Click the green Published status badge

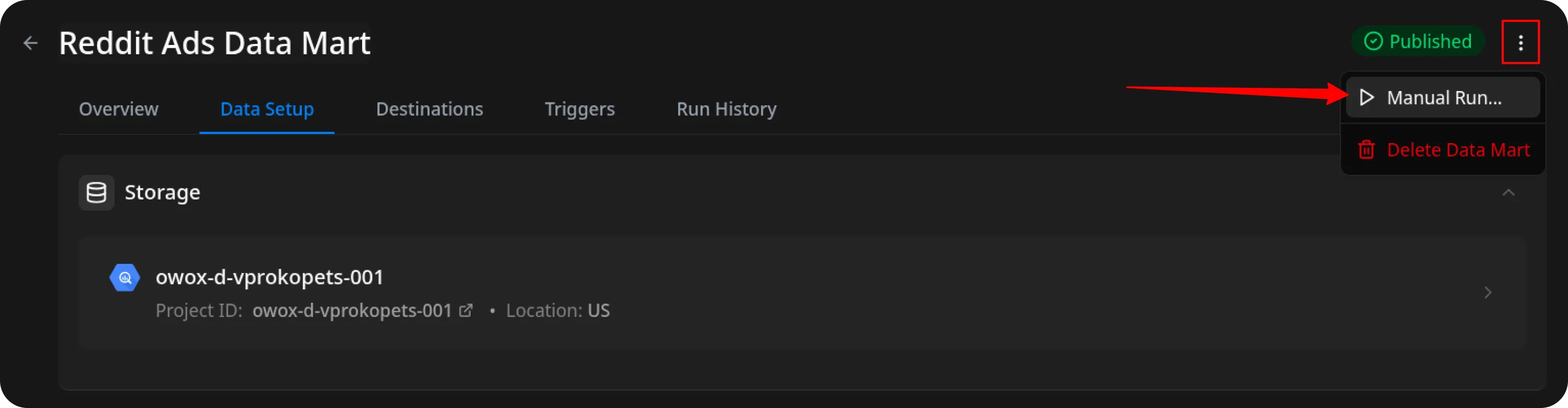1418,42
